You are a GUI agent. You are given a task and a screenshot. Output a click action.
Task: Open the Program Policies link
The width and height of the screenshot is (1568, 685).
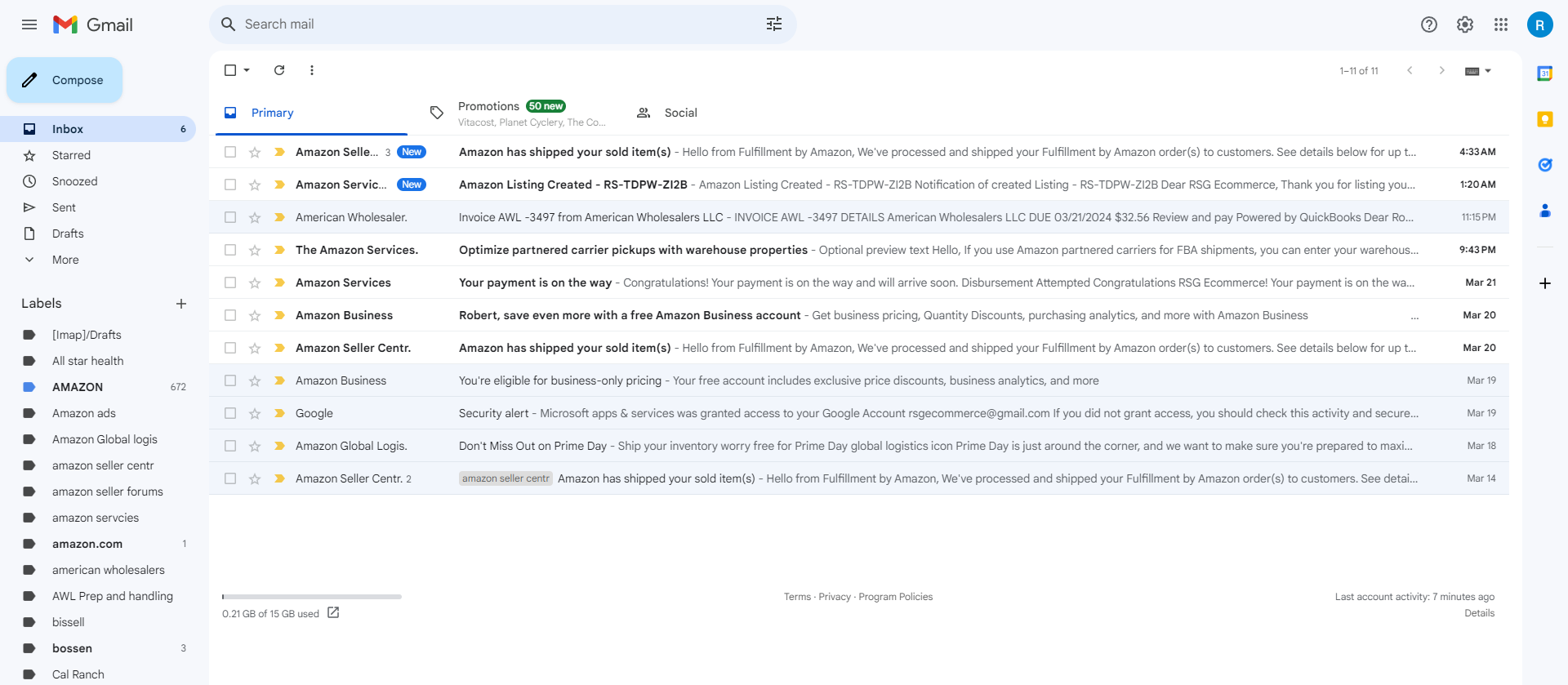click(x=896, y=597)
